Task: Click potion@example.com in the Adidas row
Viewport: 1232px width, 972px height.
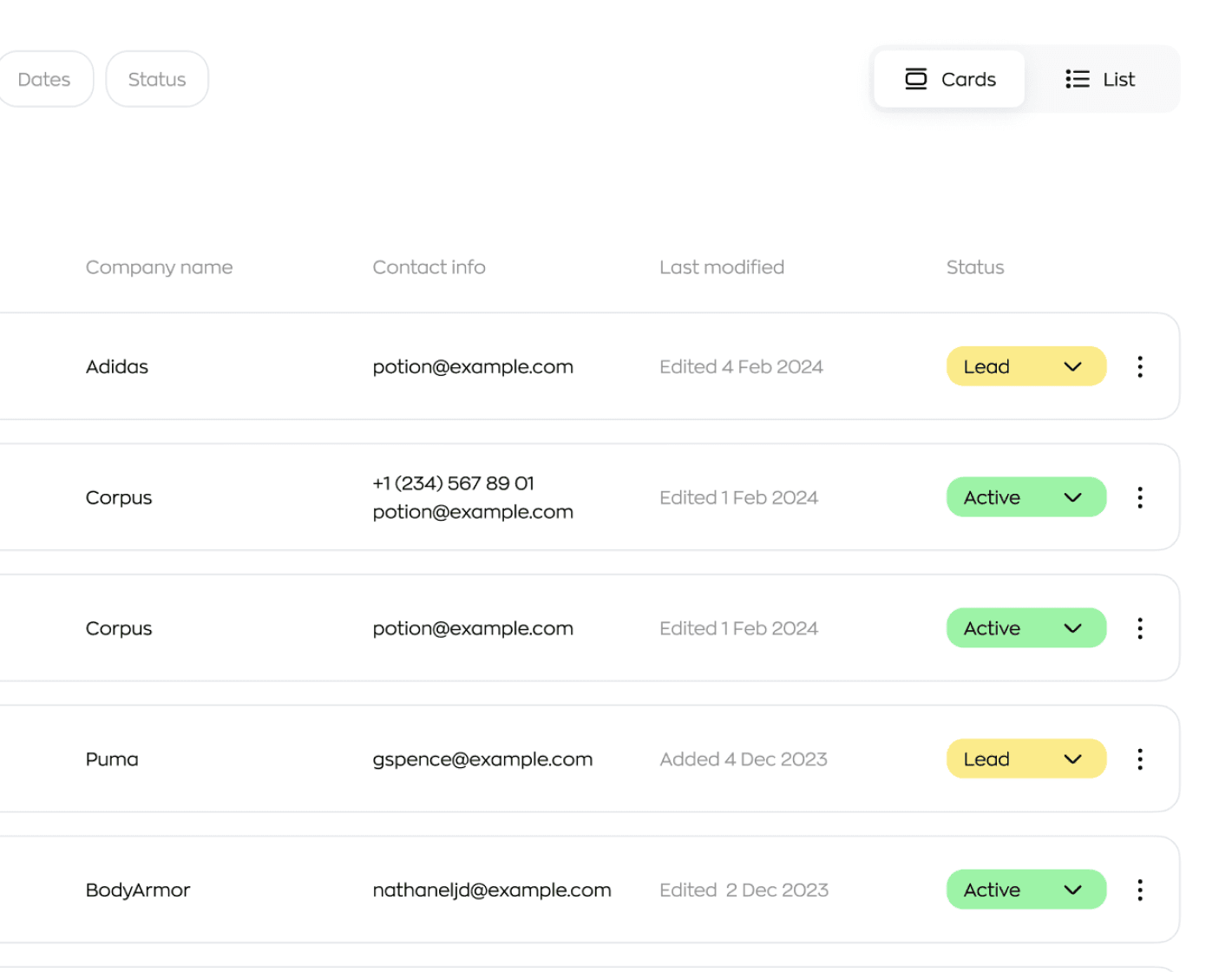Action: pos(473,367)
